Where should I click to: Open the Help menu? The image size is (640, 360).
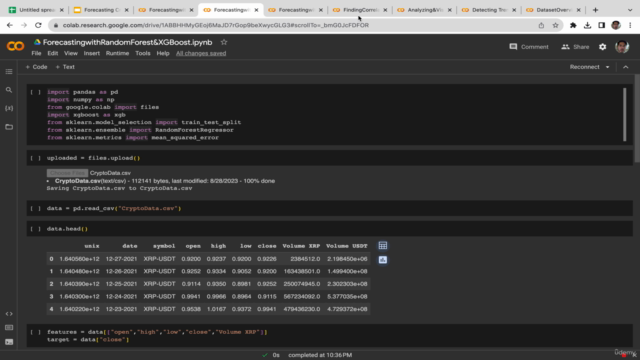(x=163, y=53)
